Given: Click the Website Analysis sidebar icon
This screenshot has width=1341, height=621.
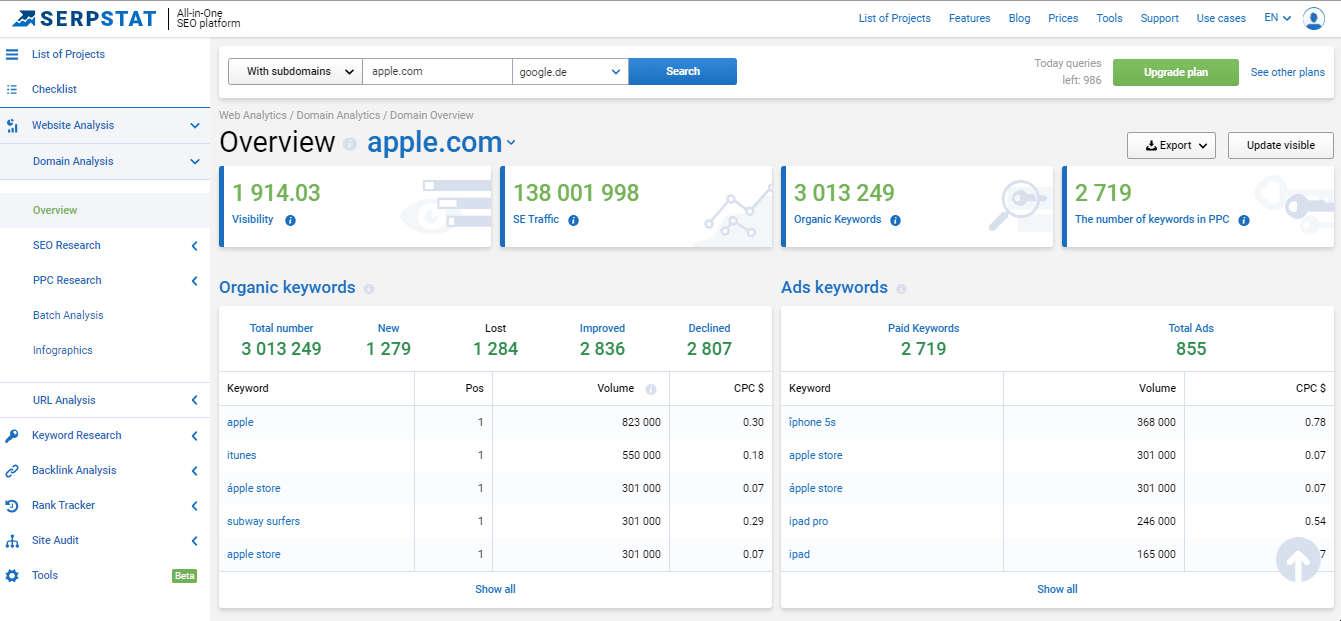Looking at the screenshot, I should click(12, 126).
